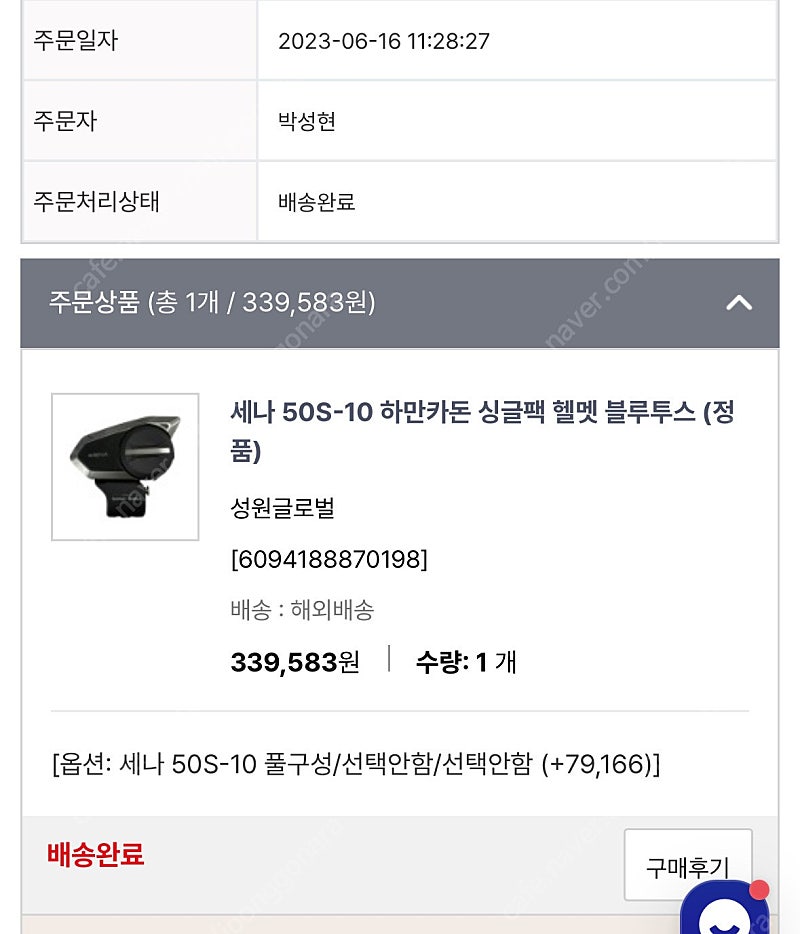Click the bold 339,583원 product price
This screenshot has width=800, height=934.
coord(295,662)
